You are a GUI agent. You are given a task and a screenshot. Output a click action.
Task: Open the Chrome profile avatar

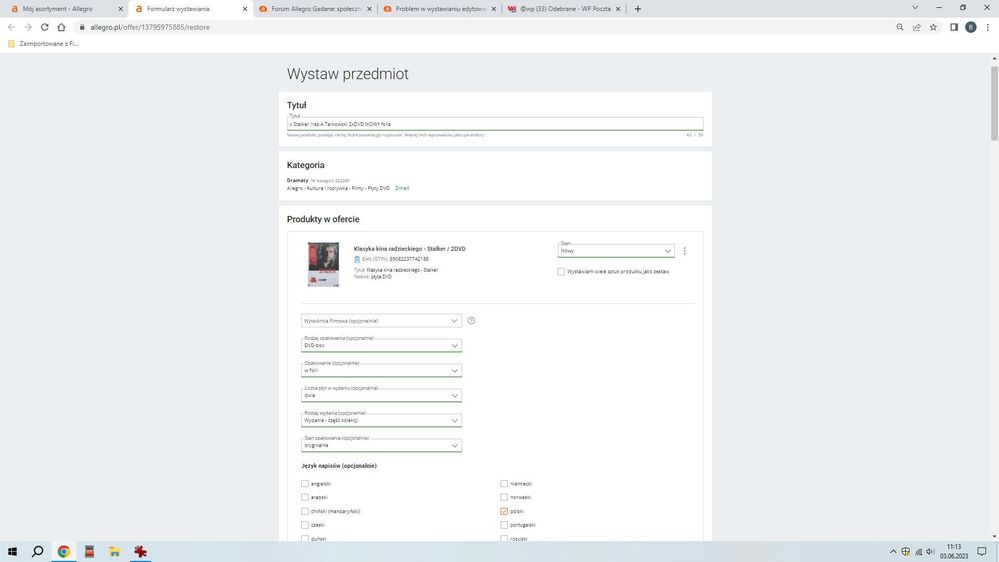click(x=970, y=27)
